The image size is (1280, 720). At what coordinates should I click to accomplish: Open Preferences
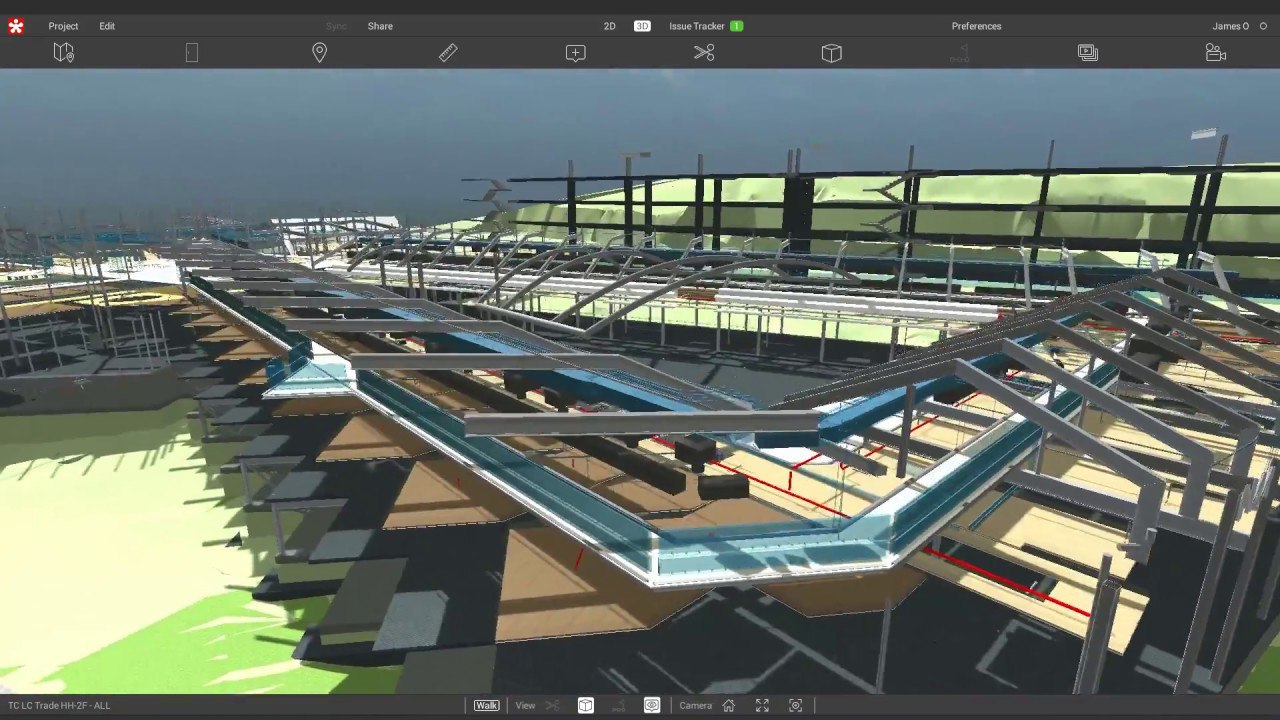coord(976,26)
